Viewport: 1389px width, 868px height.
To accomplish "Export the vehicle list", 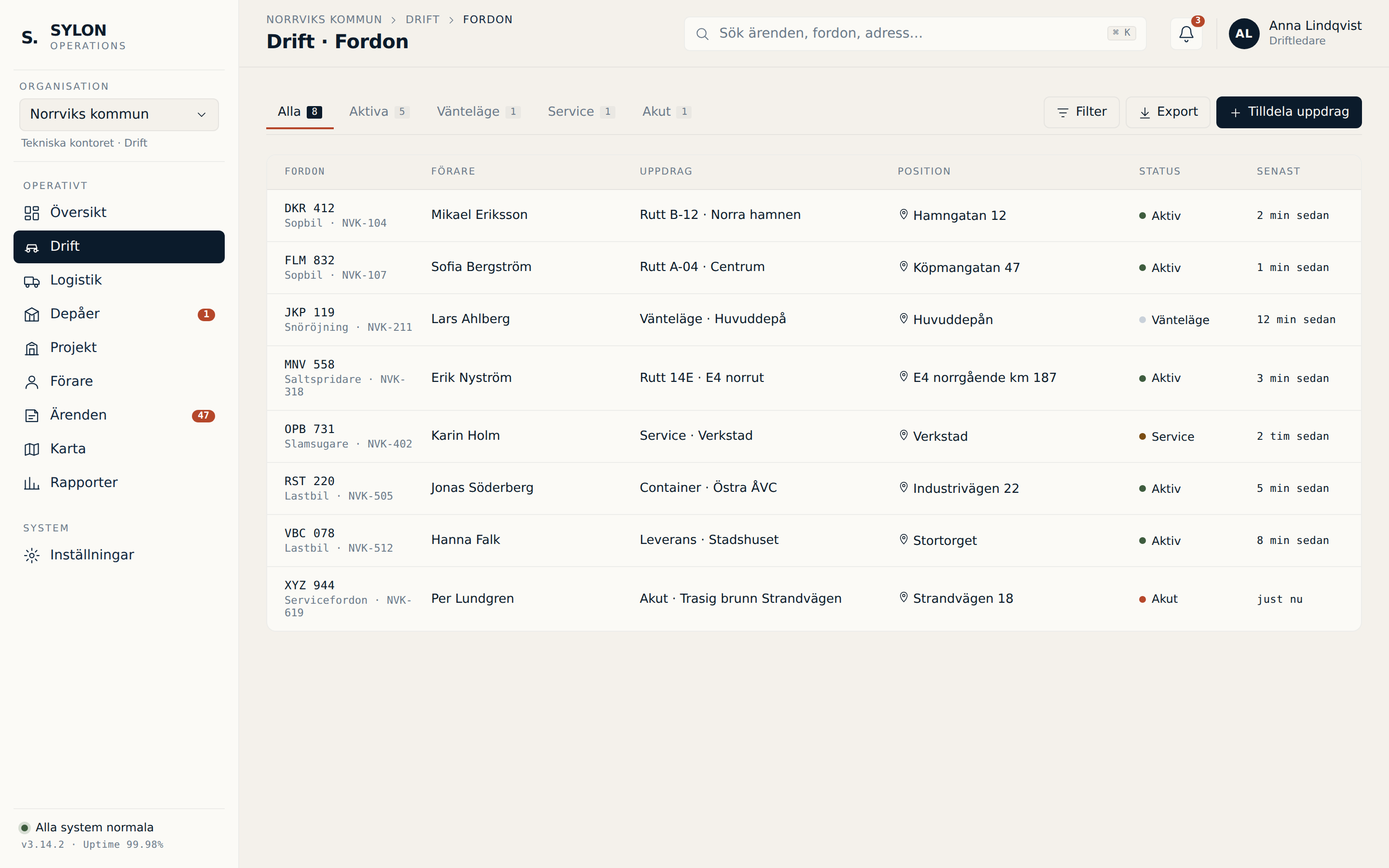I will click(x=1168, y=112).
